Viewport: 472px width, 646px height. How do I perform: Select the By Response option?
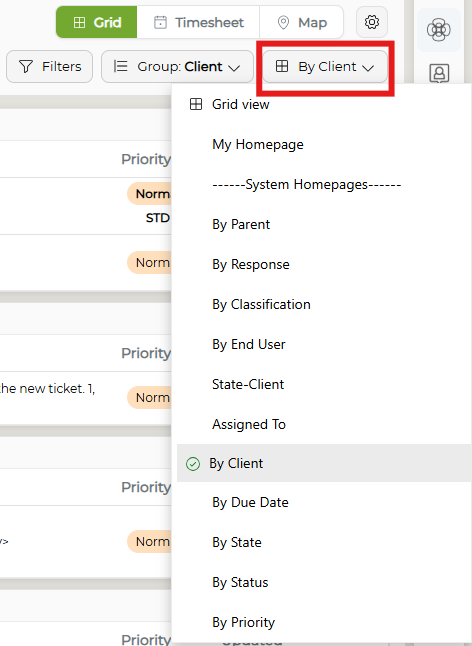tap(251, 264)
